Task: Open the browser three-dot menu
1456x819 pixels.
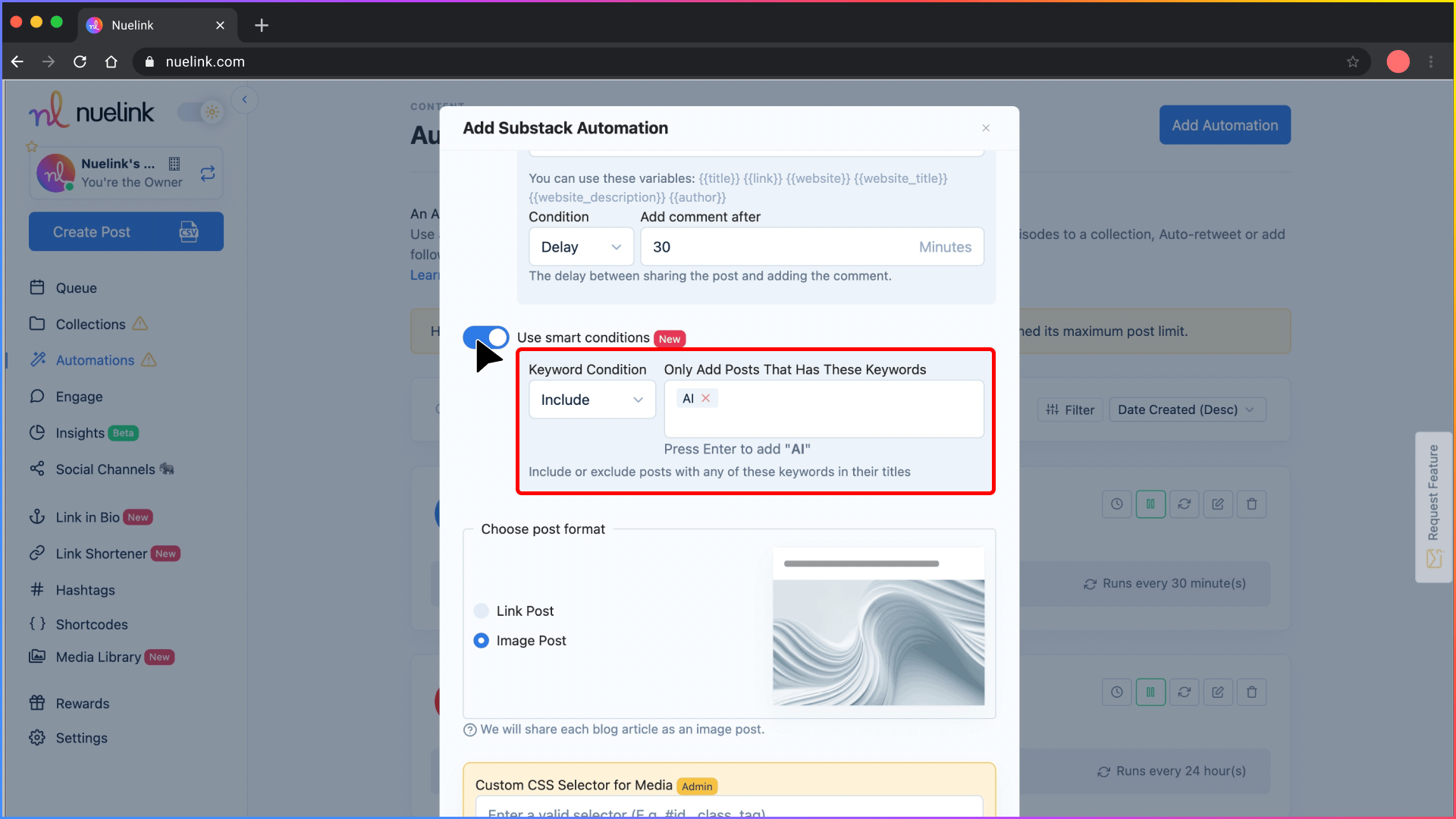Action: [1431, 61]
